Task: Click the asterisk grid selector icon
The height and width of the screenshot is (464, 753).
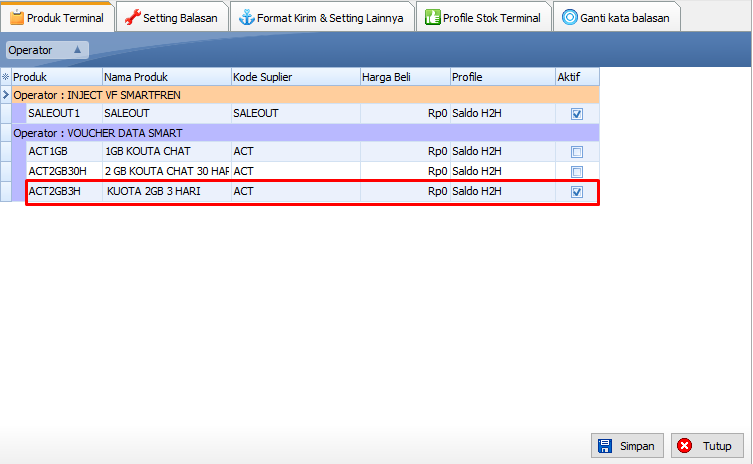Action: pos(6,77)
